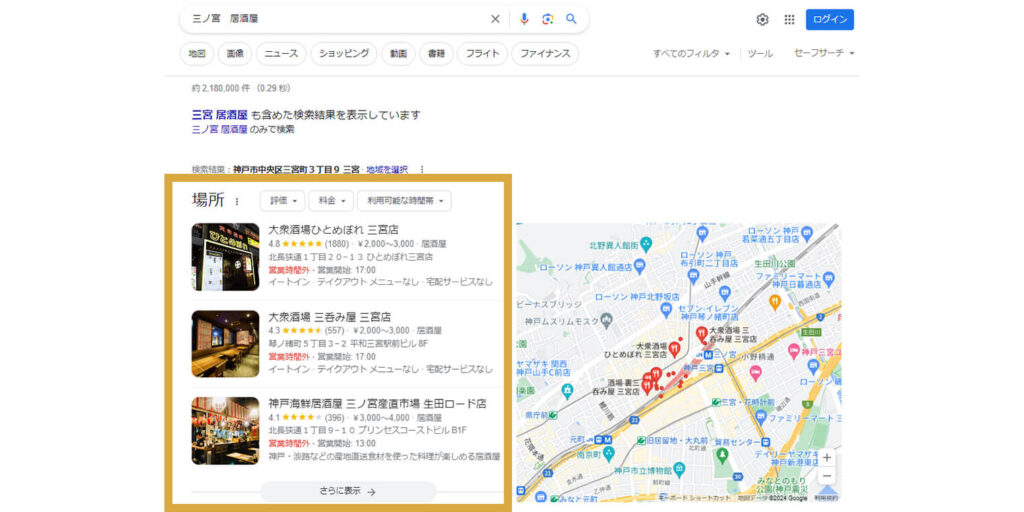Viewport: 1024px width, 512px height.
Task: Switch to the 書籍 tab
Action: [x=436, y=54]
